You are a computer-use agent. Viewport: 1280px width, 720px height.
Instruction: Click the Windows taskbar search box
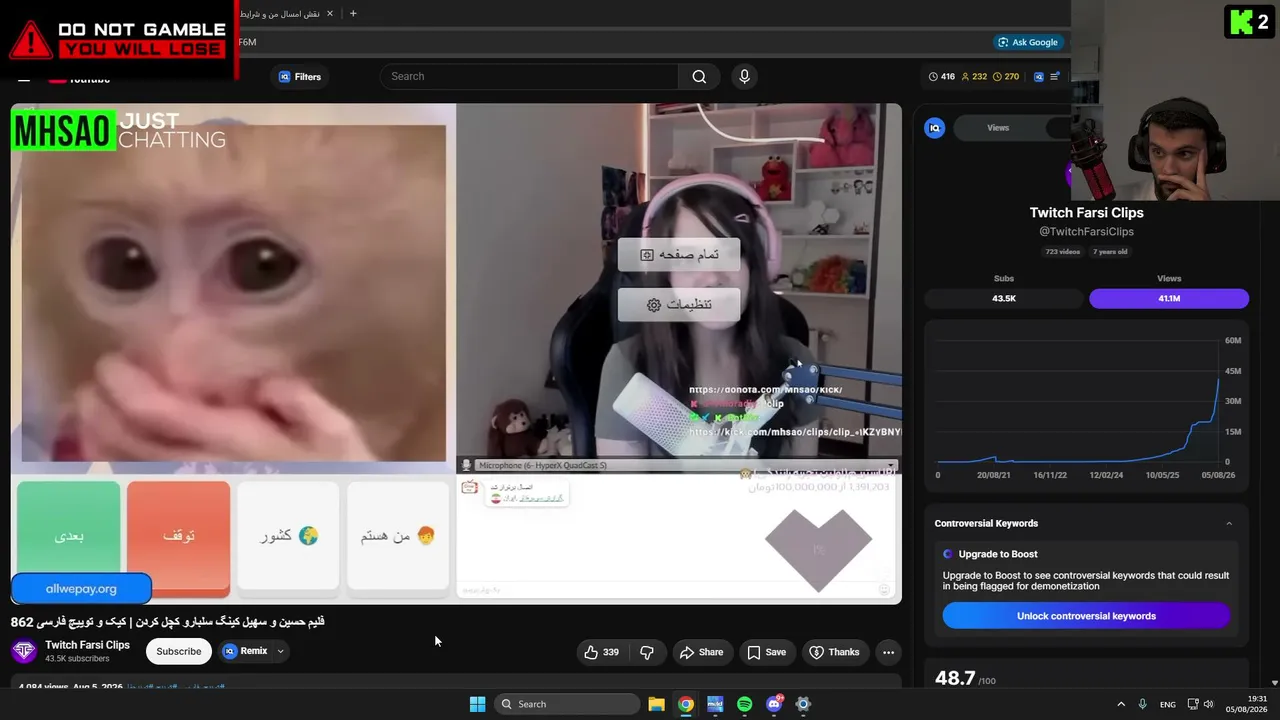click(567, 704)
